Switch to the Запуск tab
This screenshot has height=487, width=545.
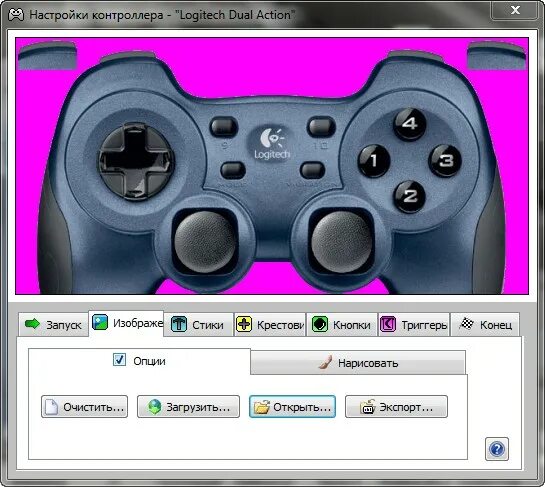pyautogui.click(x=54, y=325)
